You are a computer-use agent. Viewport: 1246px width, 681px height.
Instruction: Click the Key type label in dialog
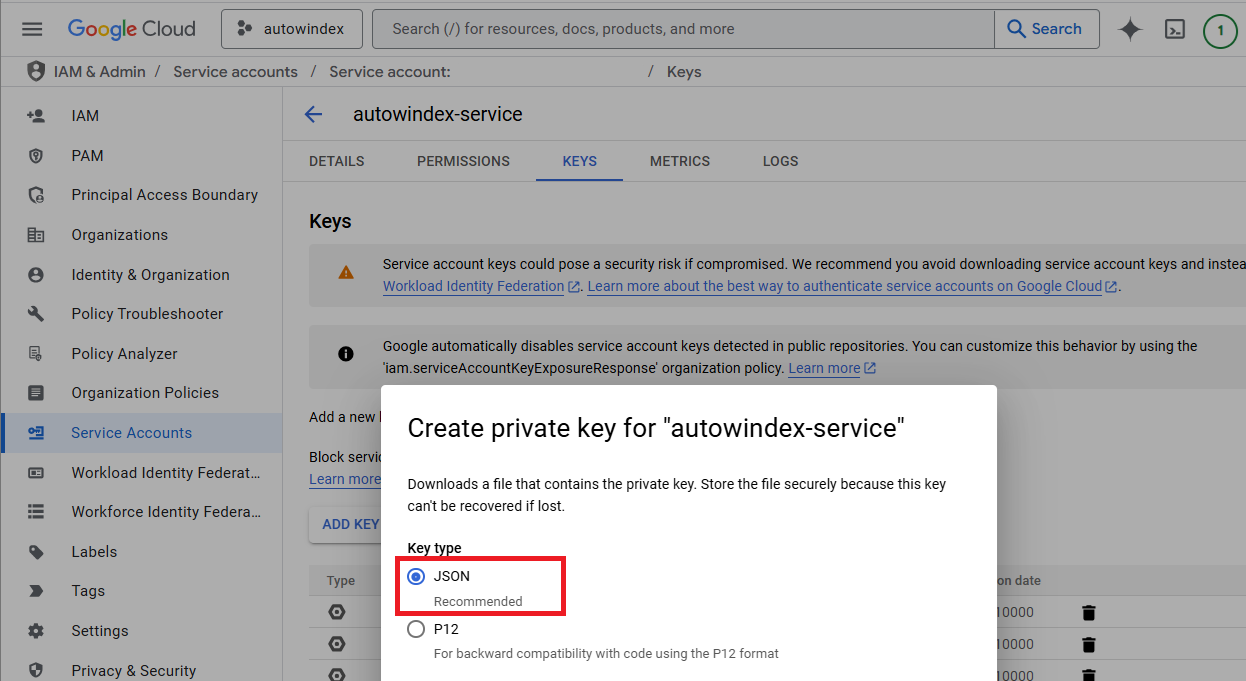[x=435, y=548]
